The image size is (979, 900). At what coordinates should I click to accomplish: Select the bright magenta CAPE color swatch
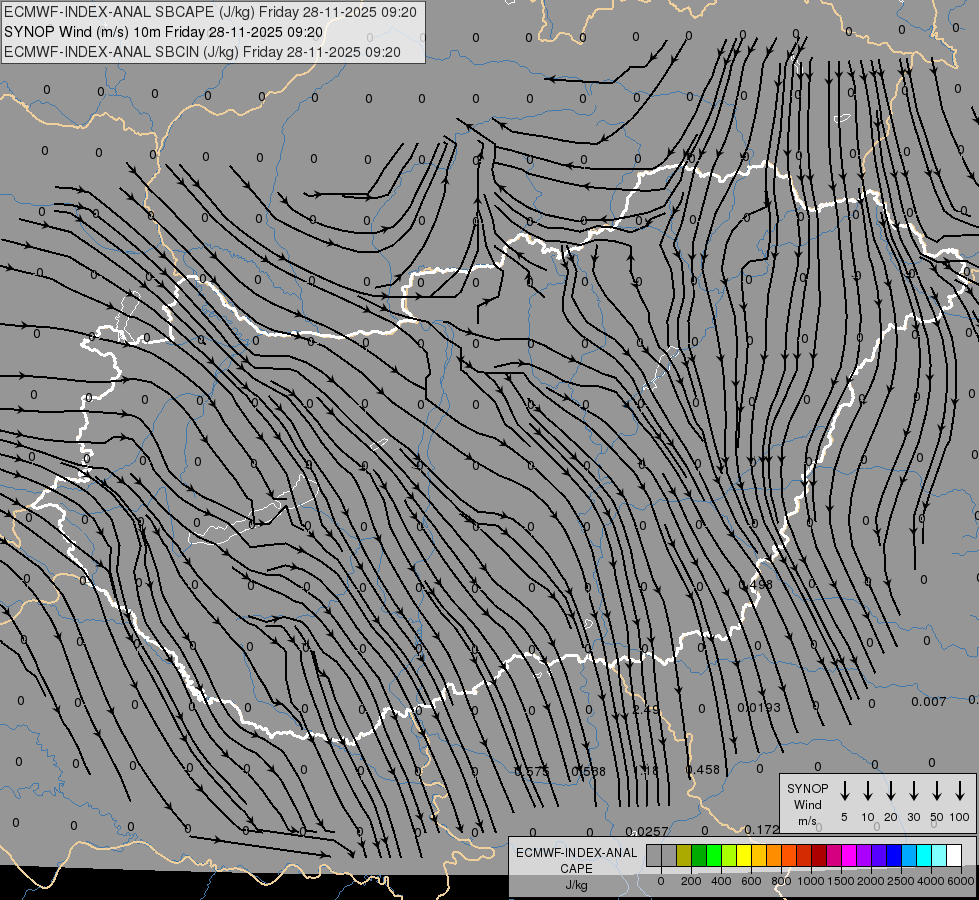[849, 856]
